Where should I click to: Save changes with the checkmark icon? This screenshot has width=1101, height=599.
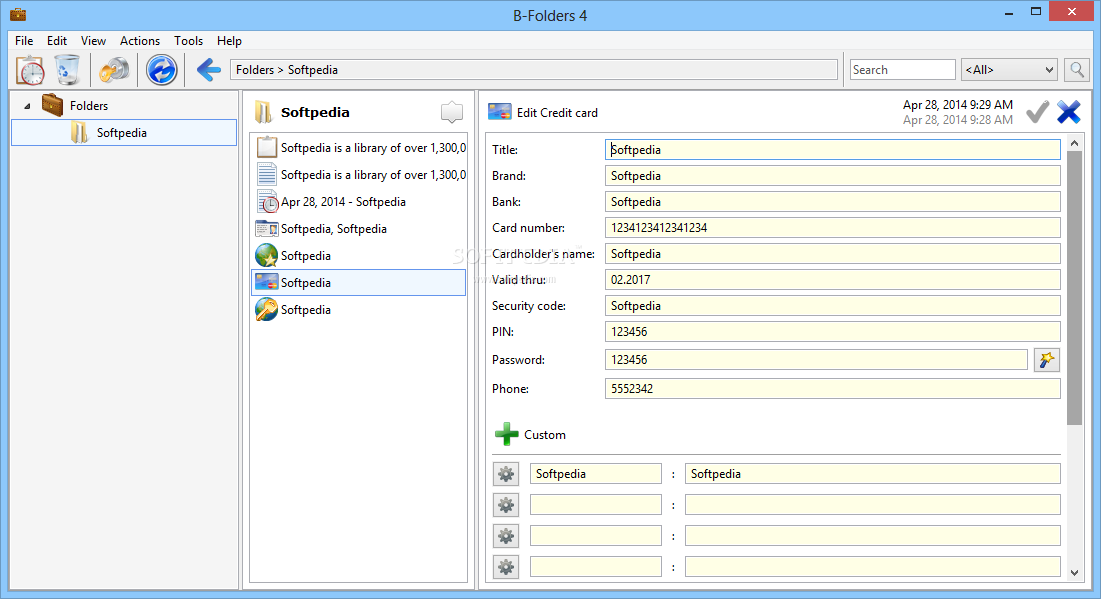coord(1037,112)
